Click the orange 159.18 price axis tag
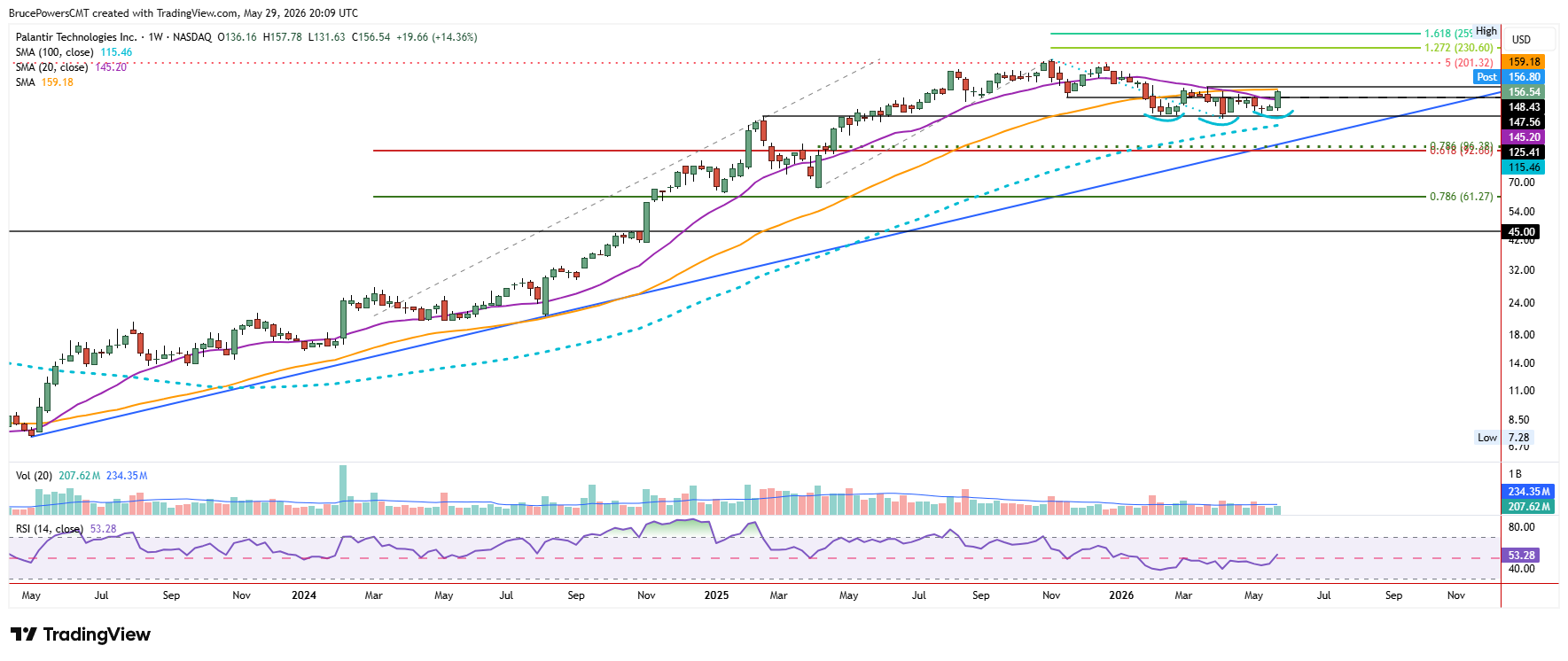This screenshot has width=1568, height=661. point(1524,62)
